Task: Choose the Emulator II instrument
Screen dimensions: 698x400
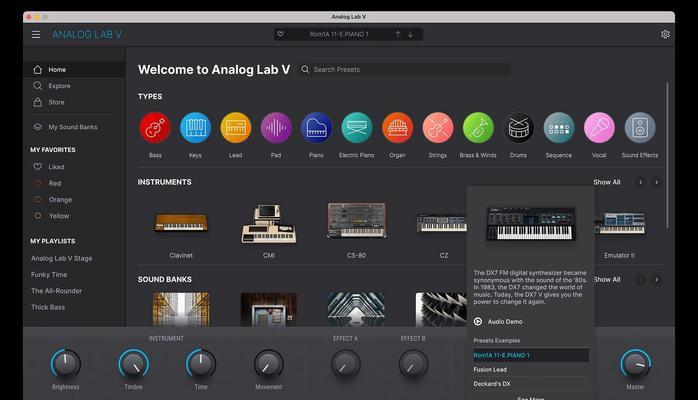Action: 620,224
